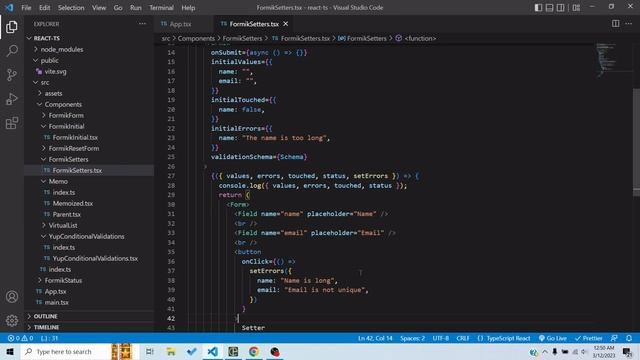This screenshot has height=360, width=640.
Task: Open main.tsx file in explorer
Action: coord(89,302)
